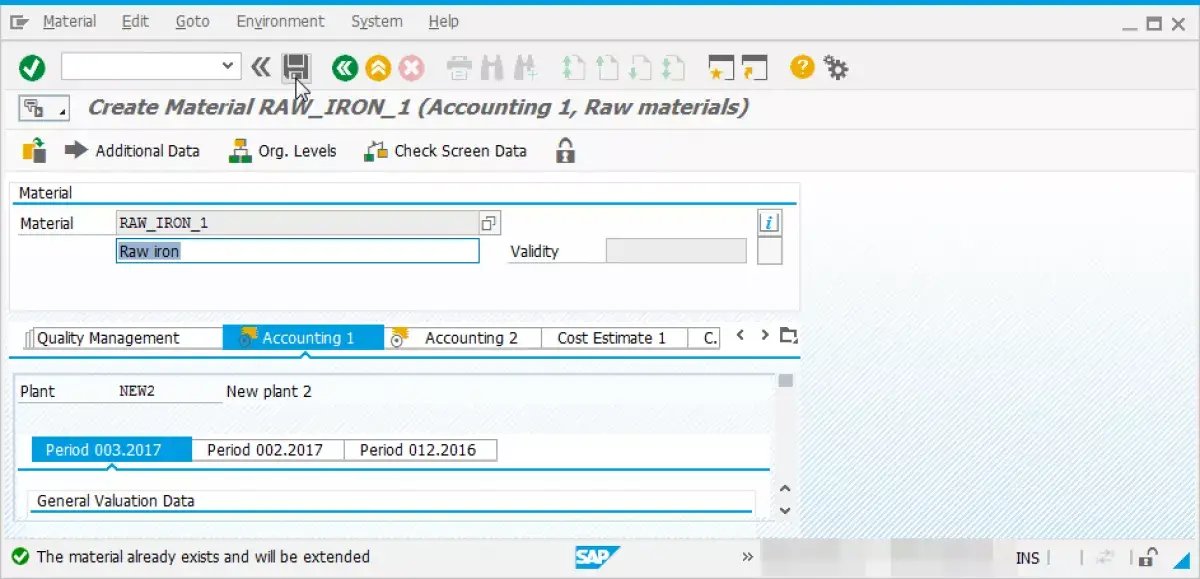Screen dimensions: 1200x579
Task: Click the Find binoculars icon
Action: coord(491,68)
